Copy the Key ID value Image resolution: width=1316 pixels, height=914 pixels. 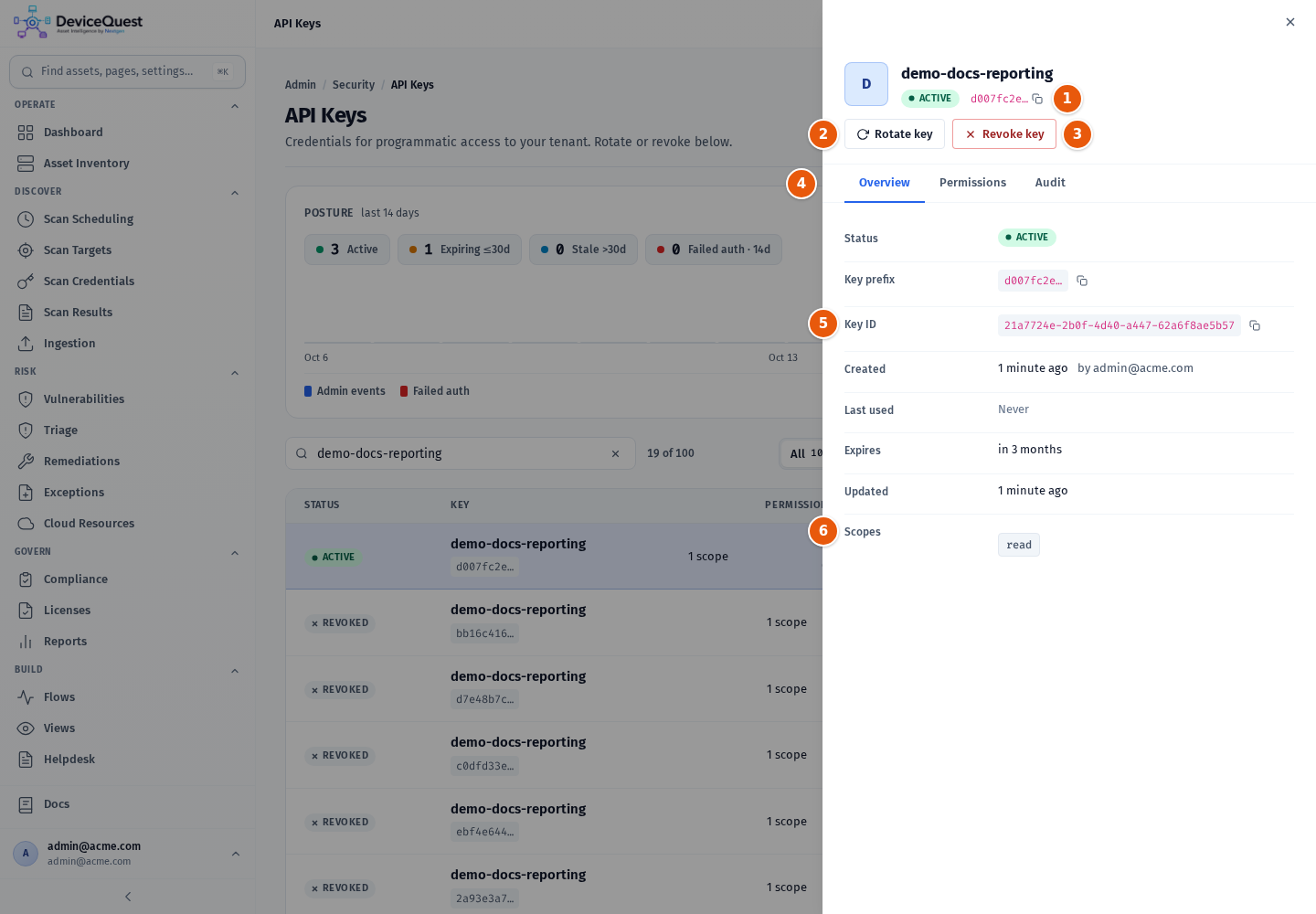(x=1255, y=325)
